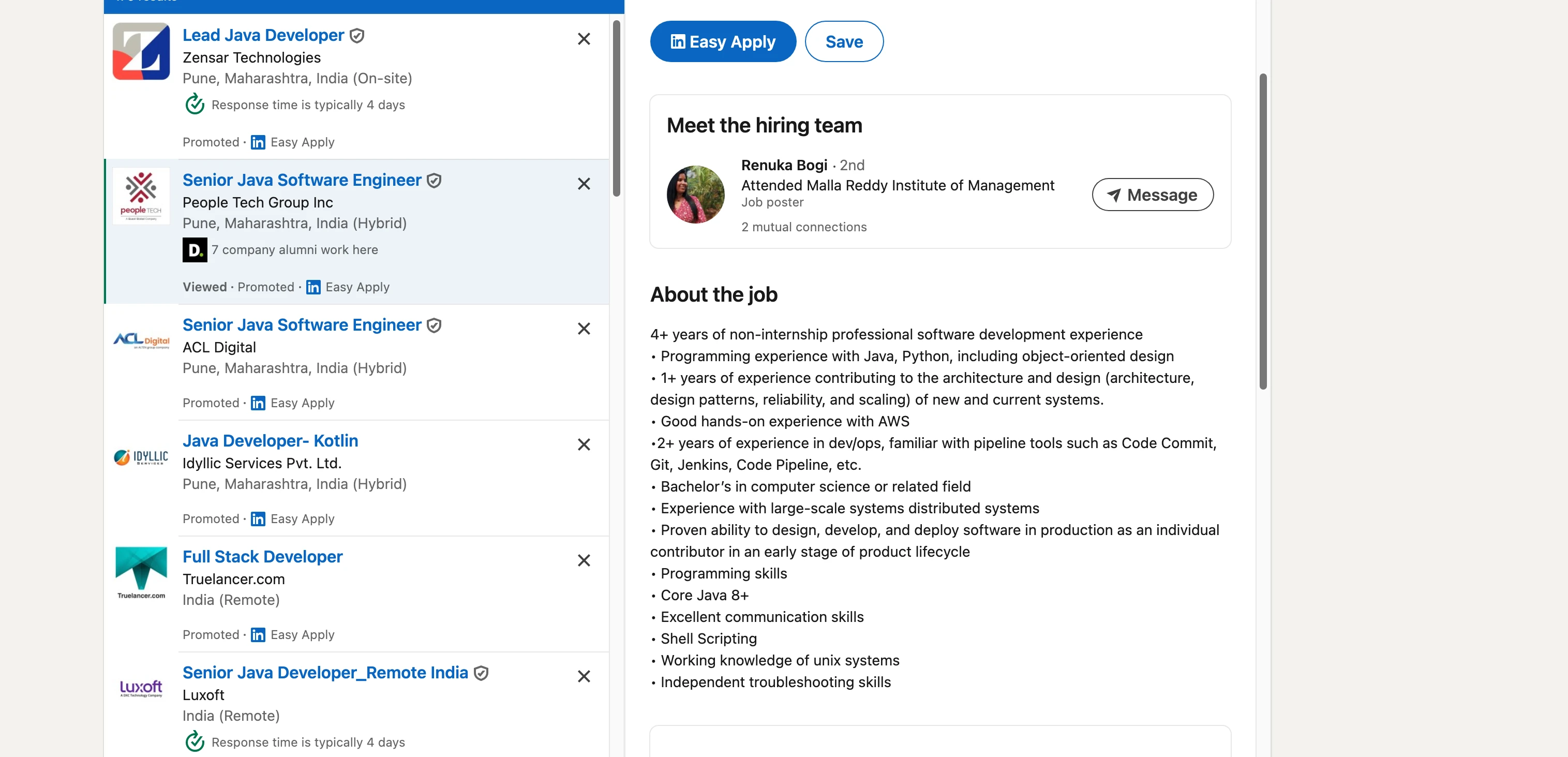Open Renuka Bogi's name link
Screen dimensions: 1568x757
coord(784,165)
